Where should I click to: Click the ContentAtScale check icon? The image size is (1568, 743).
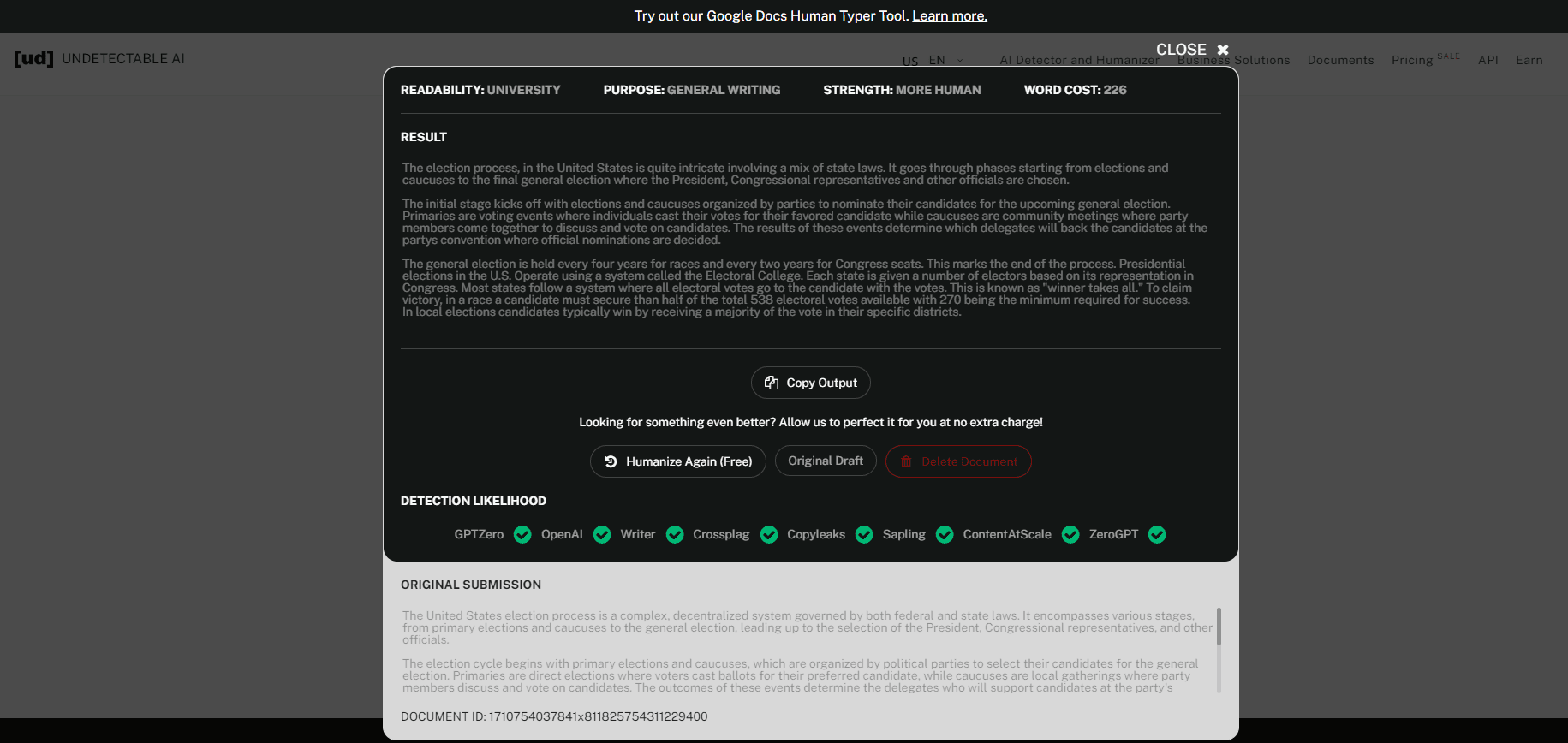(1070, 535)
